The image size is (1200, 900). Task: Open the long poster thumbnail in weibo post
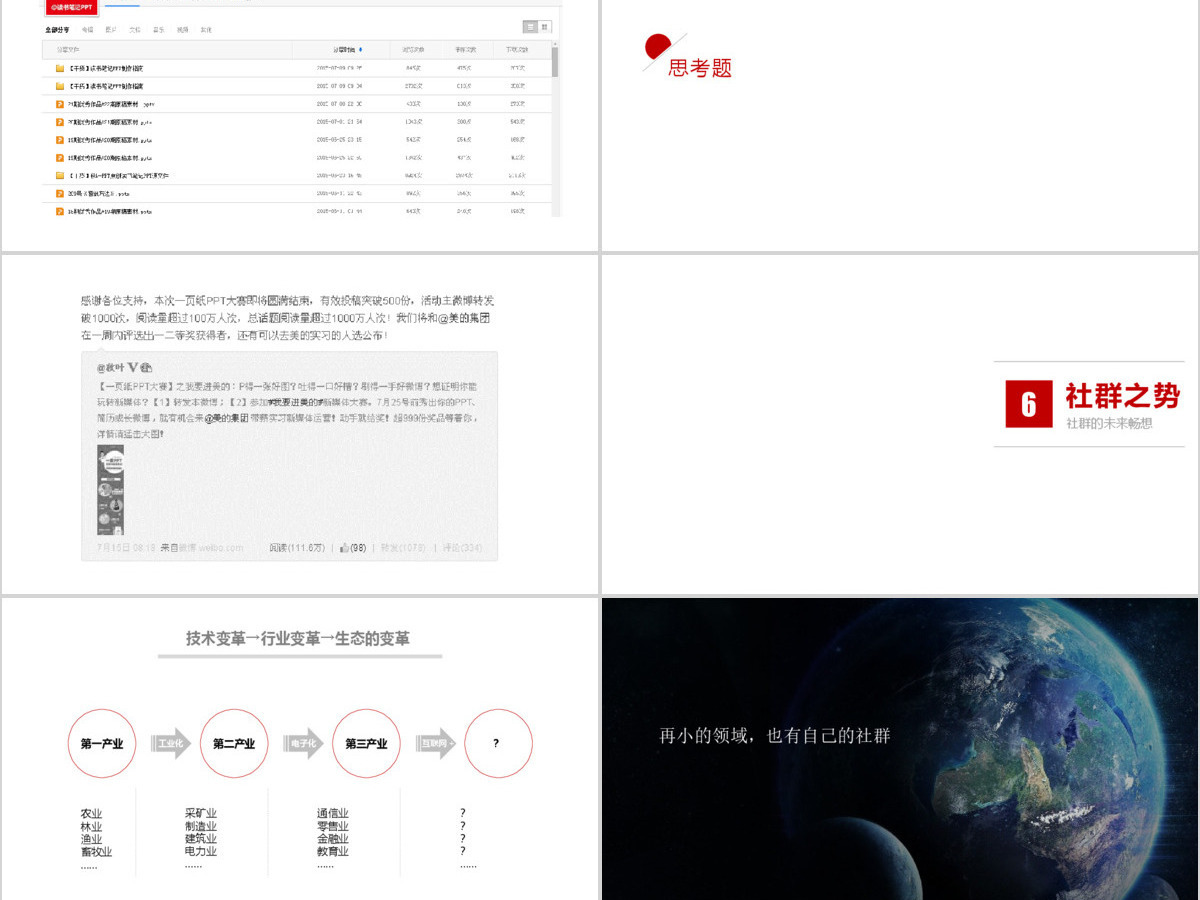click(x=110, y=490)
